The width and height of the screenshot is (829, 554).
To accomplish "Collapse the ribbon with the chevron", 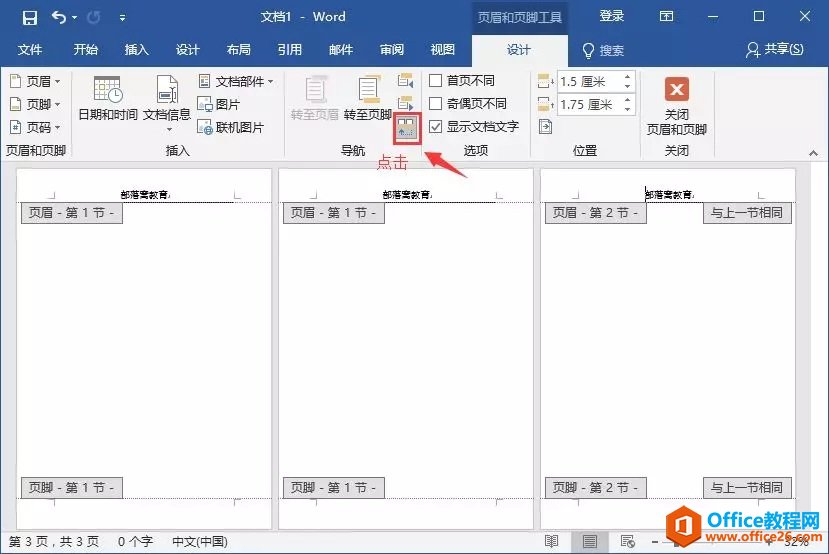I will (813, 153).
